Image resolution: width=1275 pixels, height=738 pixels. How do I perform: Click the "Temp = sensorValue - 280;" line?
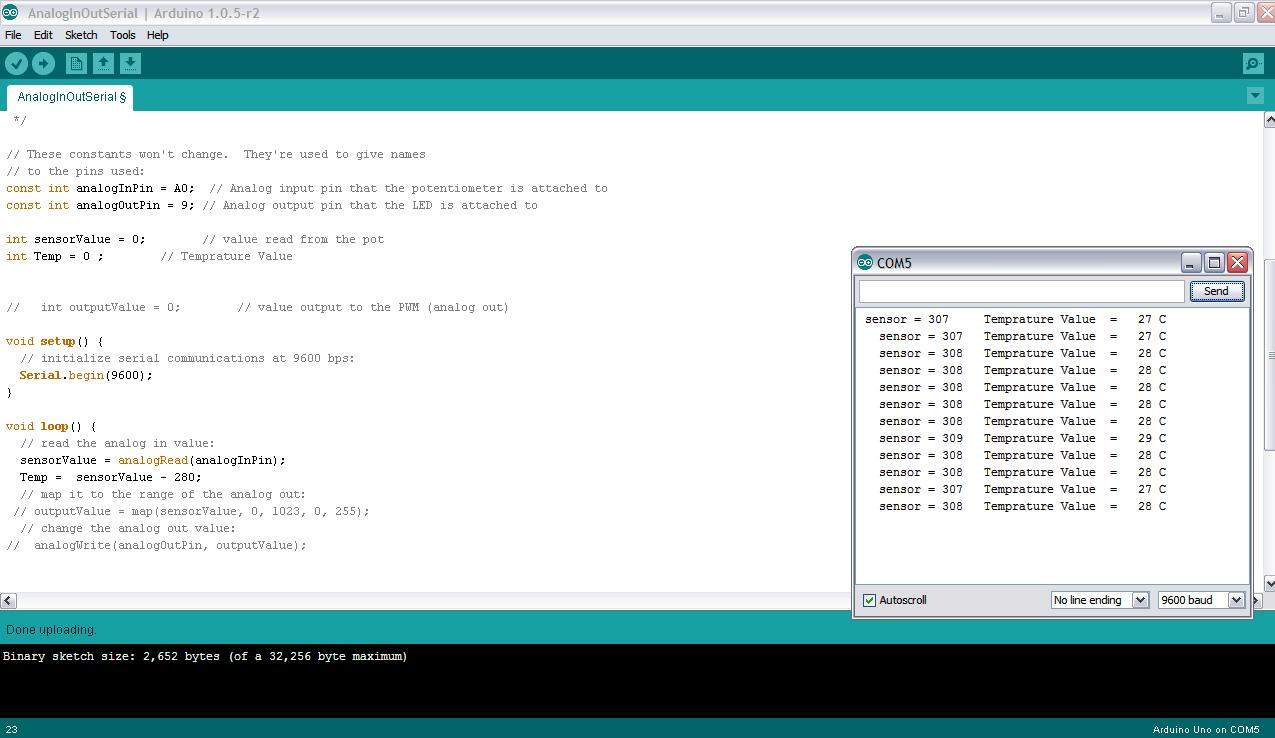pyautogui.click(x=110, y=477)
